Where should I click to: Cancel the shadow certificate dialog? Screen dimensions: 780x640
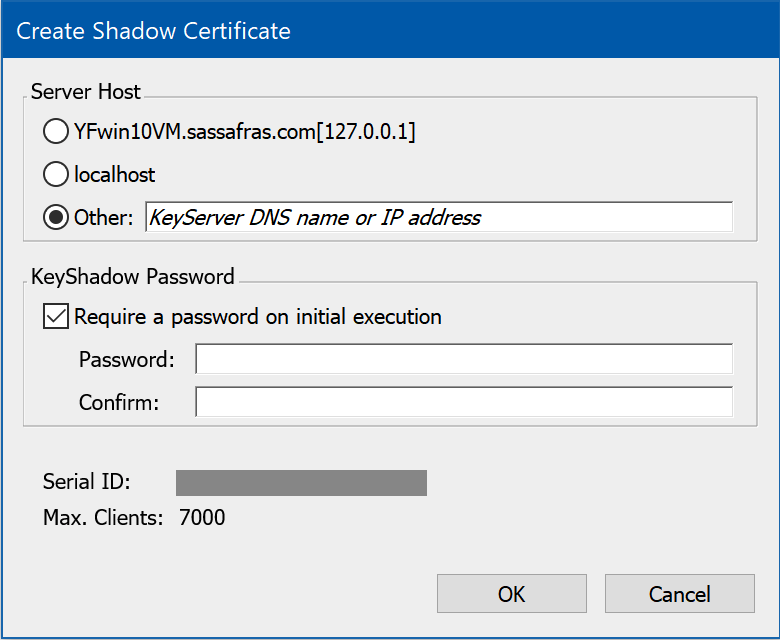tap(679, 594)
